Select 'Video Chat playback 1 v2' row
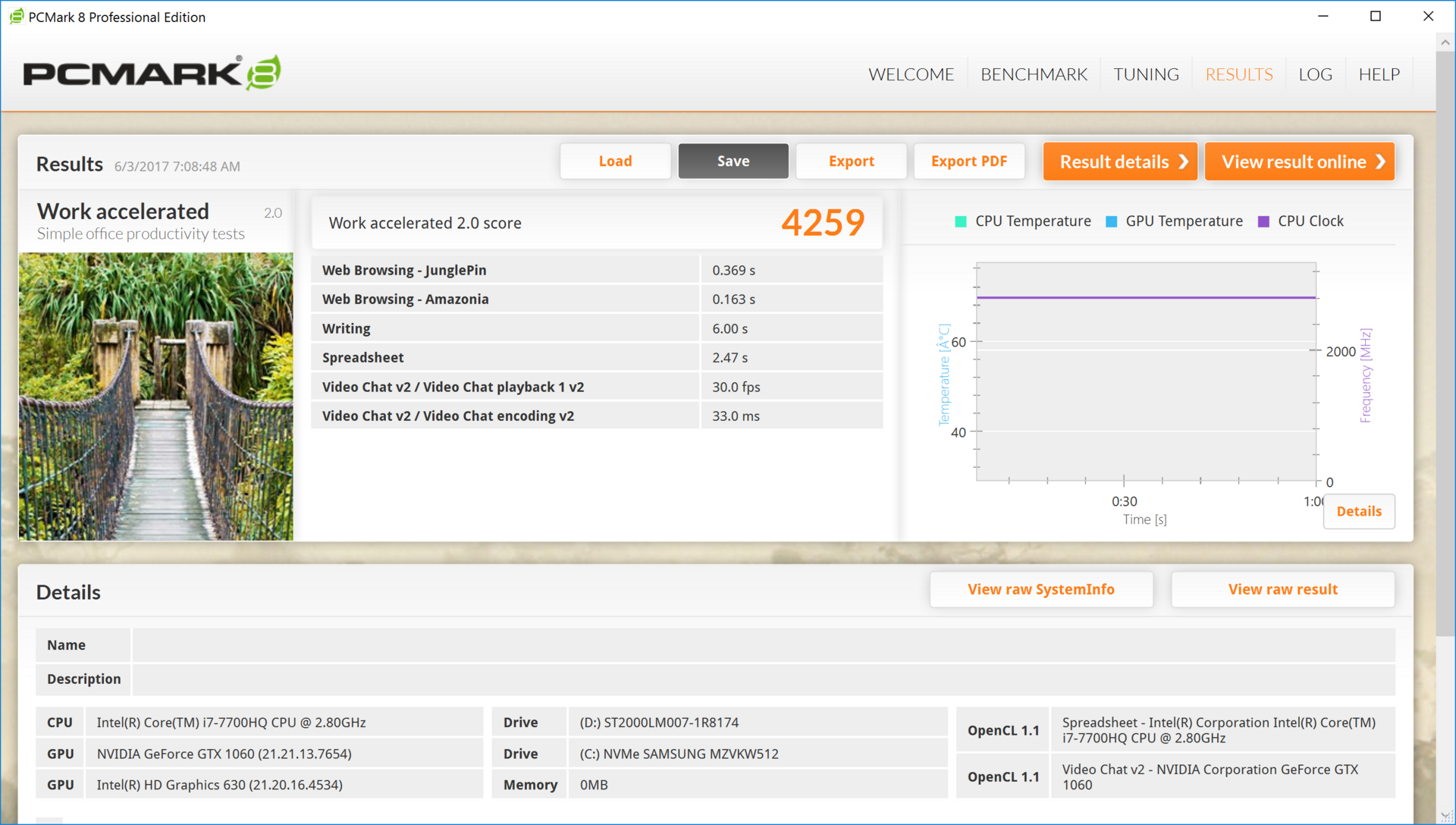 [x=597, y=387]
